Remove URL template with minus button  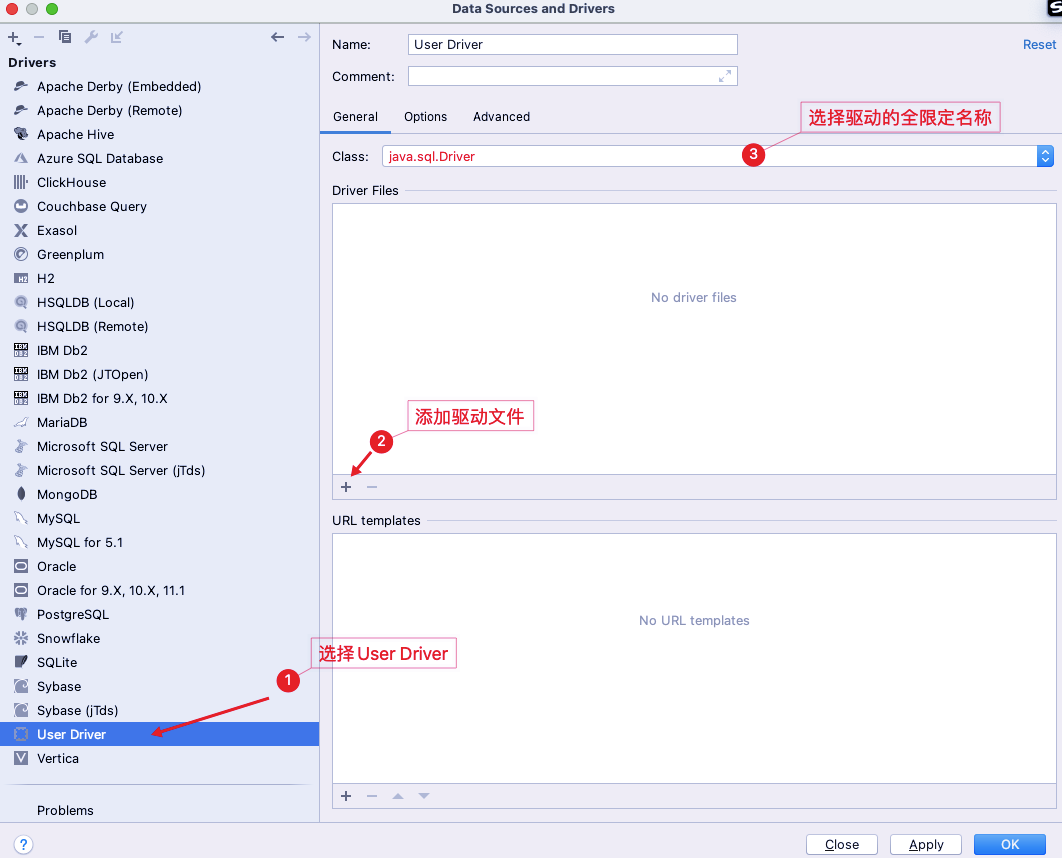(372, 796)
